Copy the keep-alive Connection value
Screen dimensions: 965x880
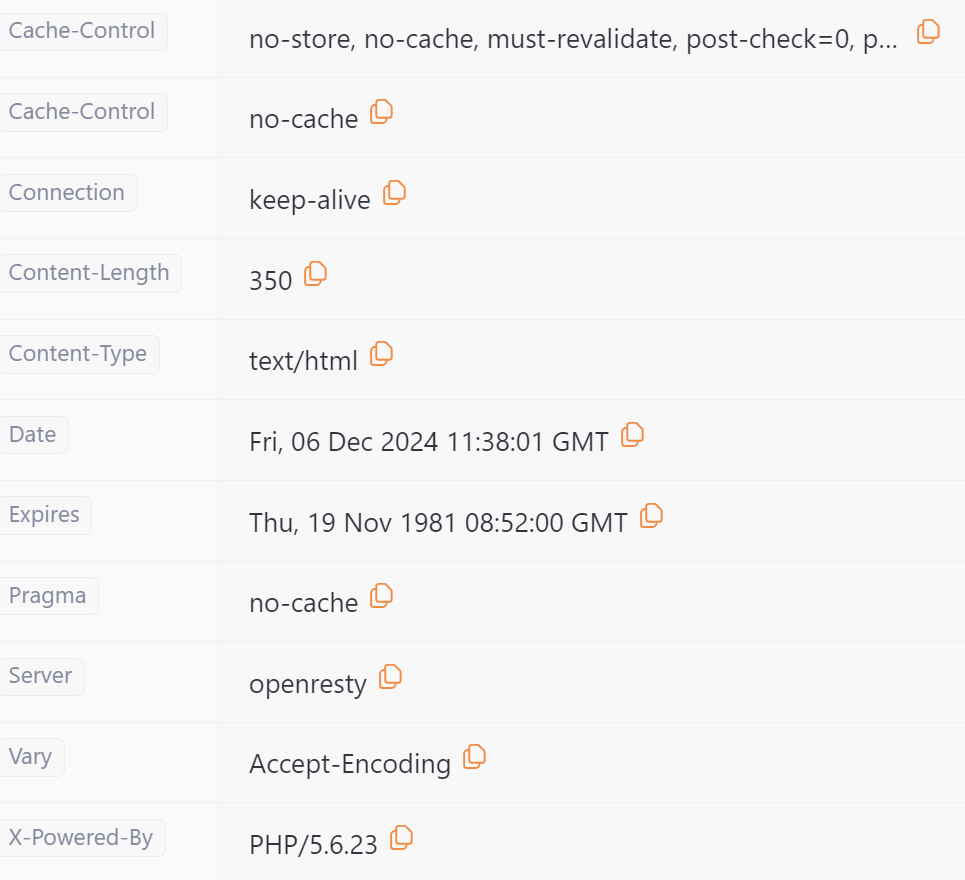[394, 193]
